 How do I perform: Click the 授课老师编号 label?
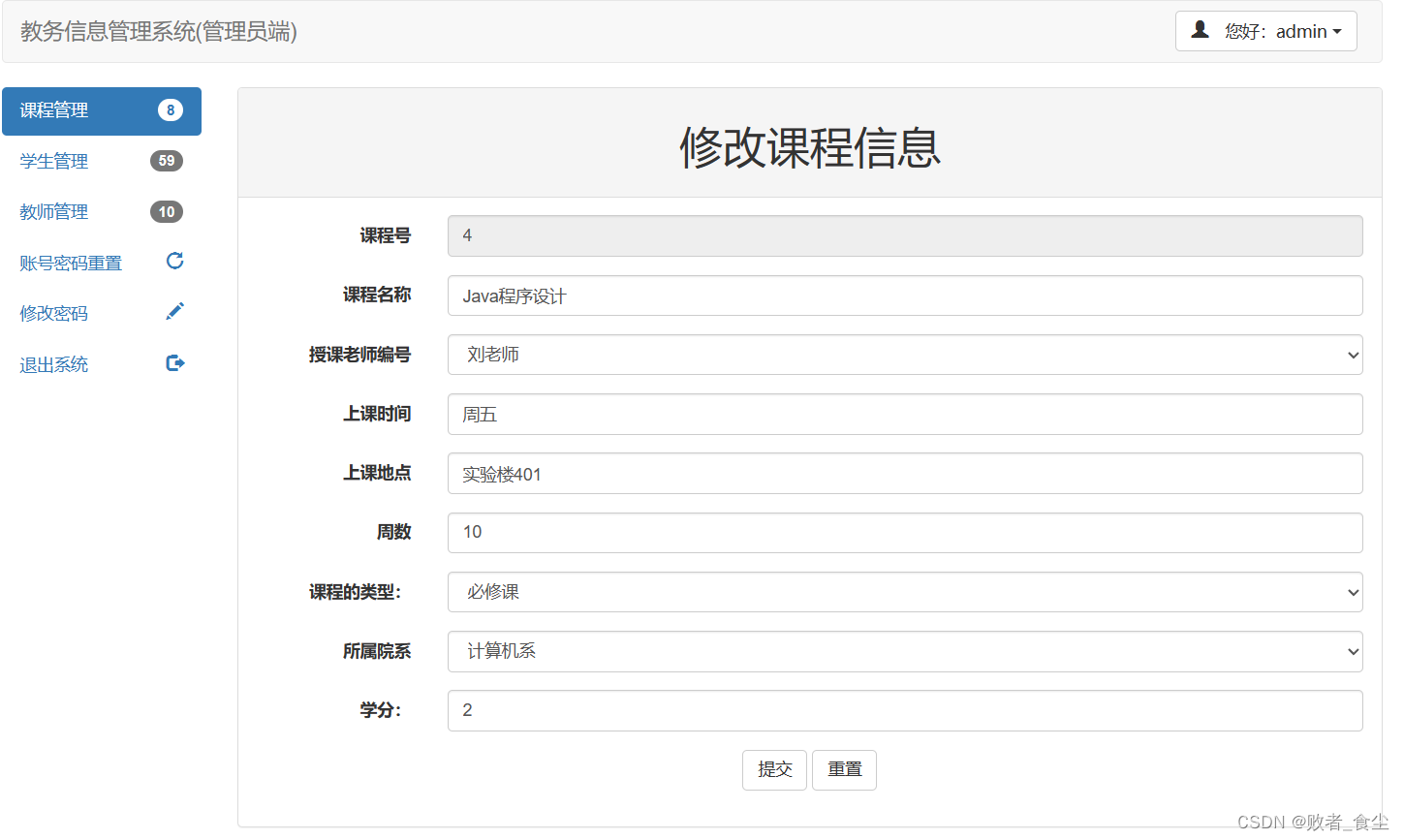click(359, 355)
